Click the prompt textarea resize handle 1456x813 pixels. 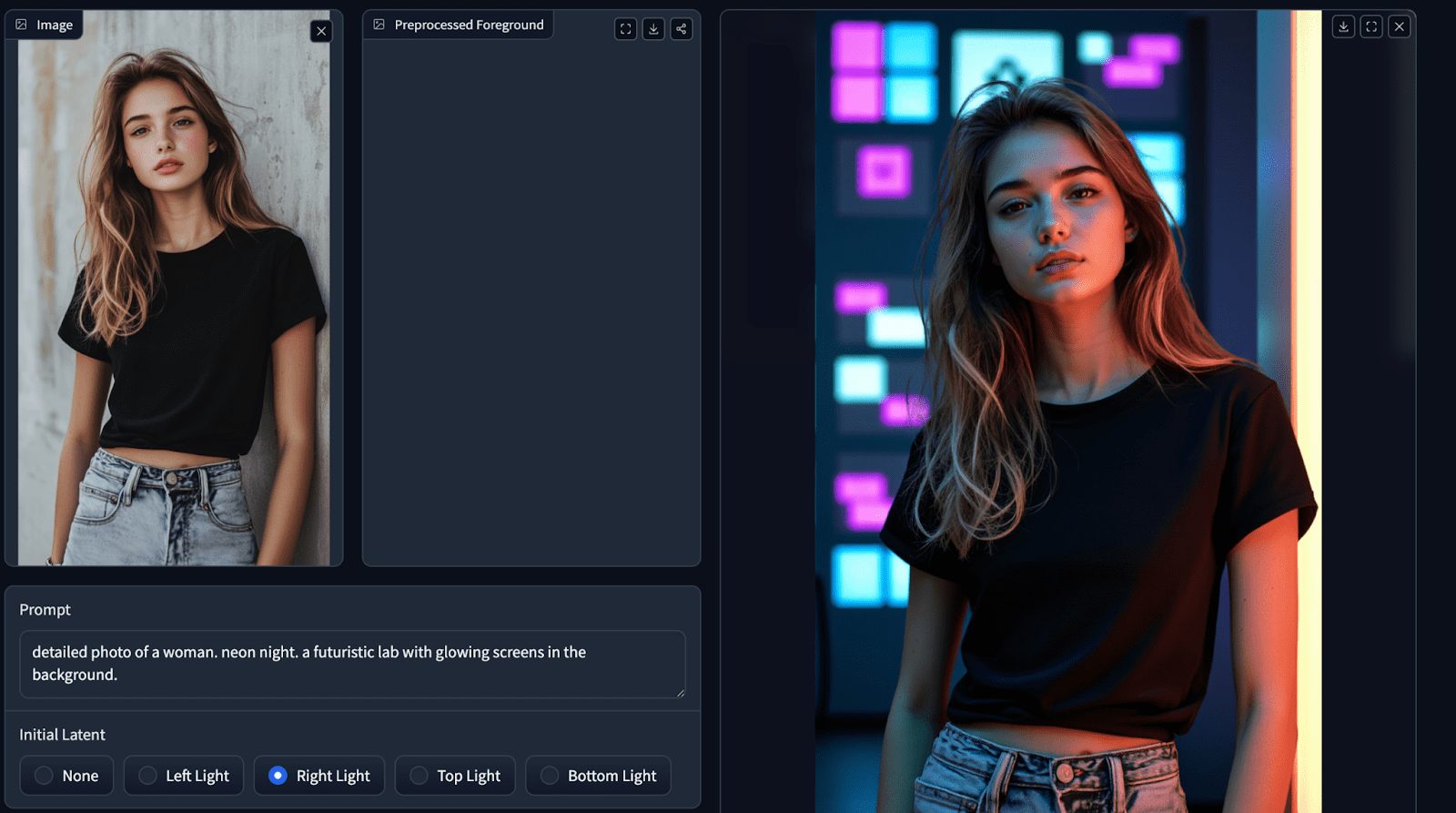(x=680, y=693)
